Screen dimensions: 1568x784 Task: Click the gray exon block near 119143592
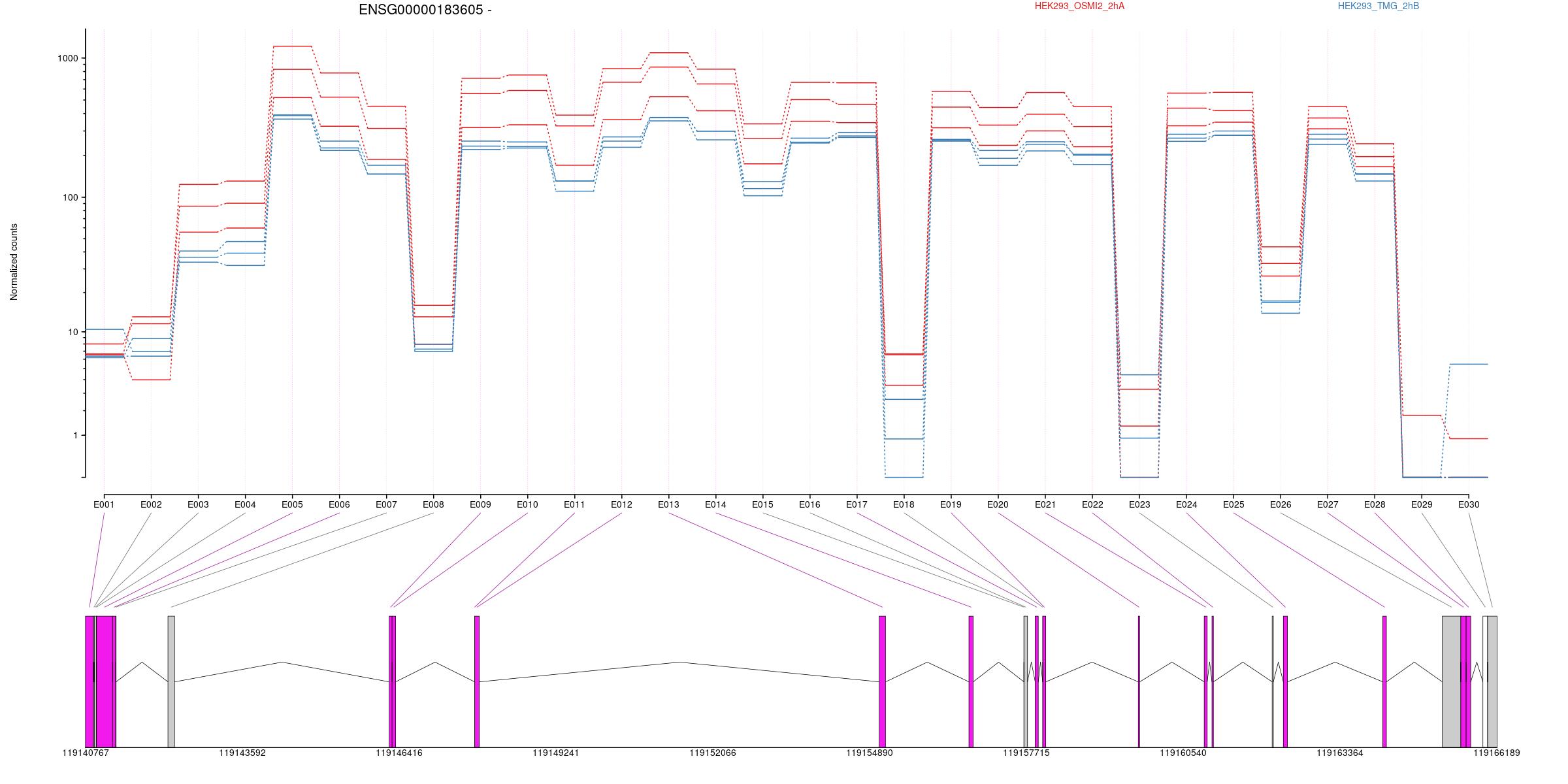click(171, 681)
